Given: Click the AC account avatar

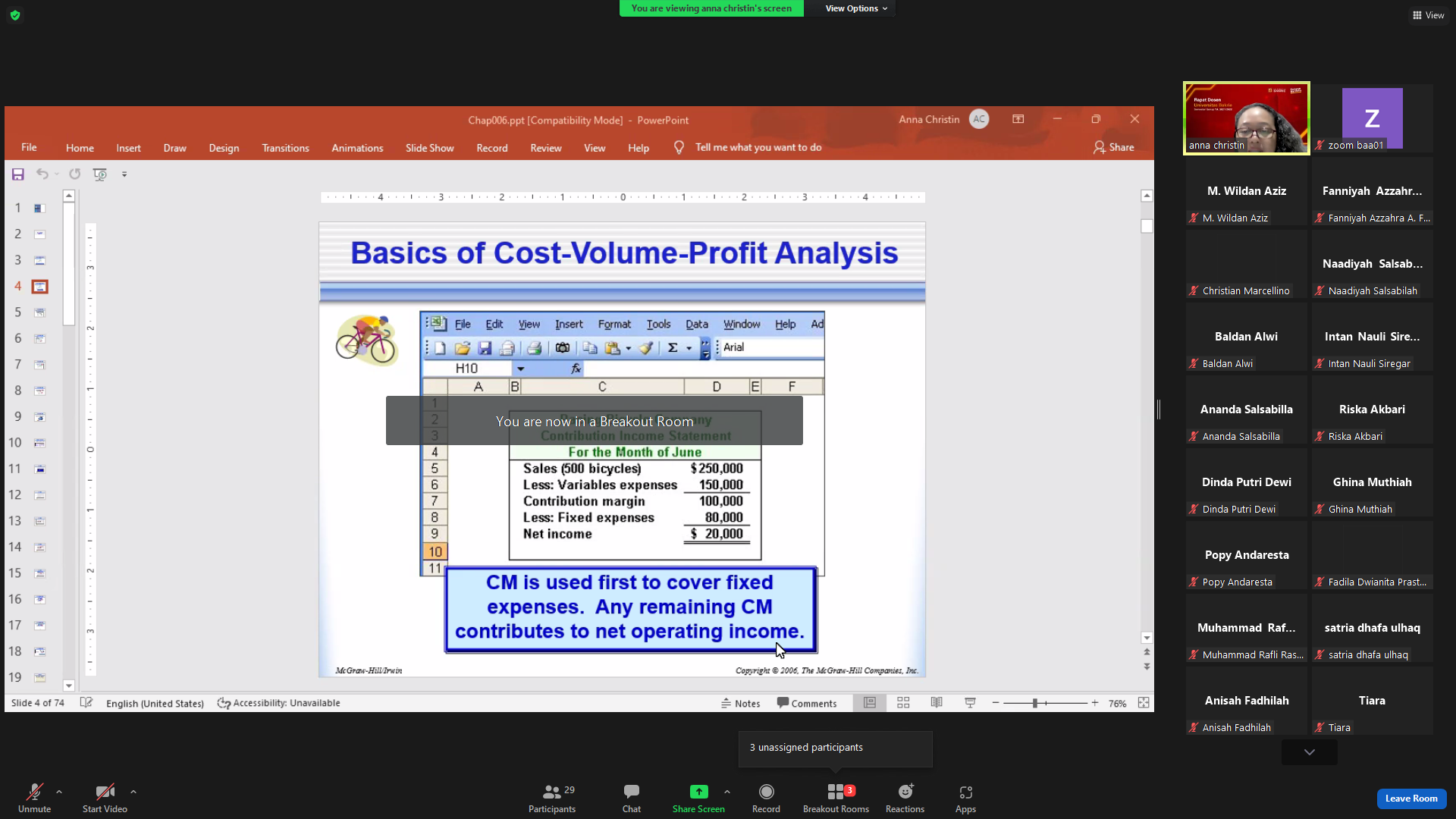Looking at the screenshot, I should coord(979,119).
